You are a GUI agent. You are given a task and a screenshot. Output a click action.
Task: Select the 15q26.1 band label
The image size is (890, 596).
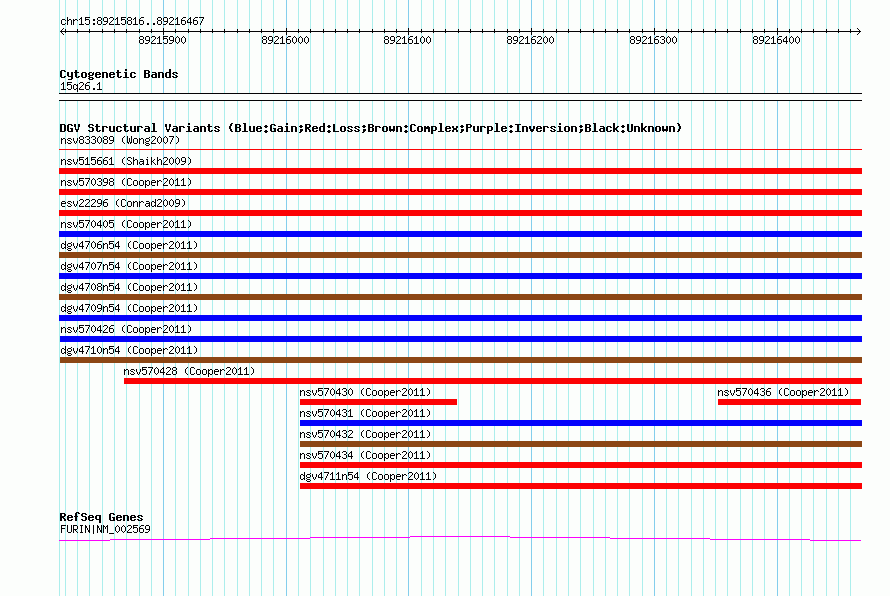tap(81, 86)
